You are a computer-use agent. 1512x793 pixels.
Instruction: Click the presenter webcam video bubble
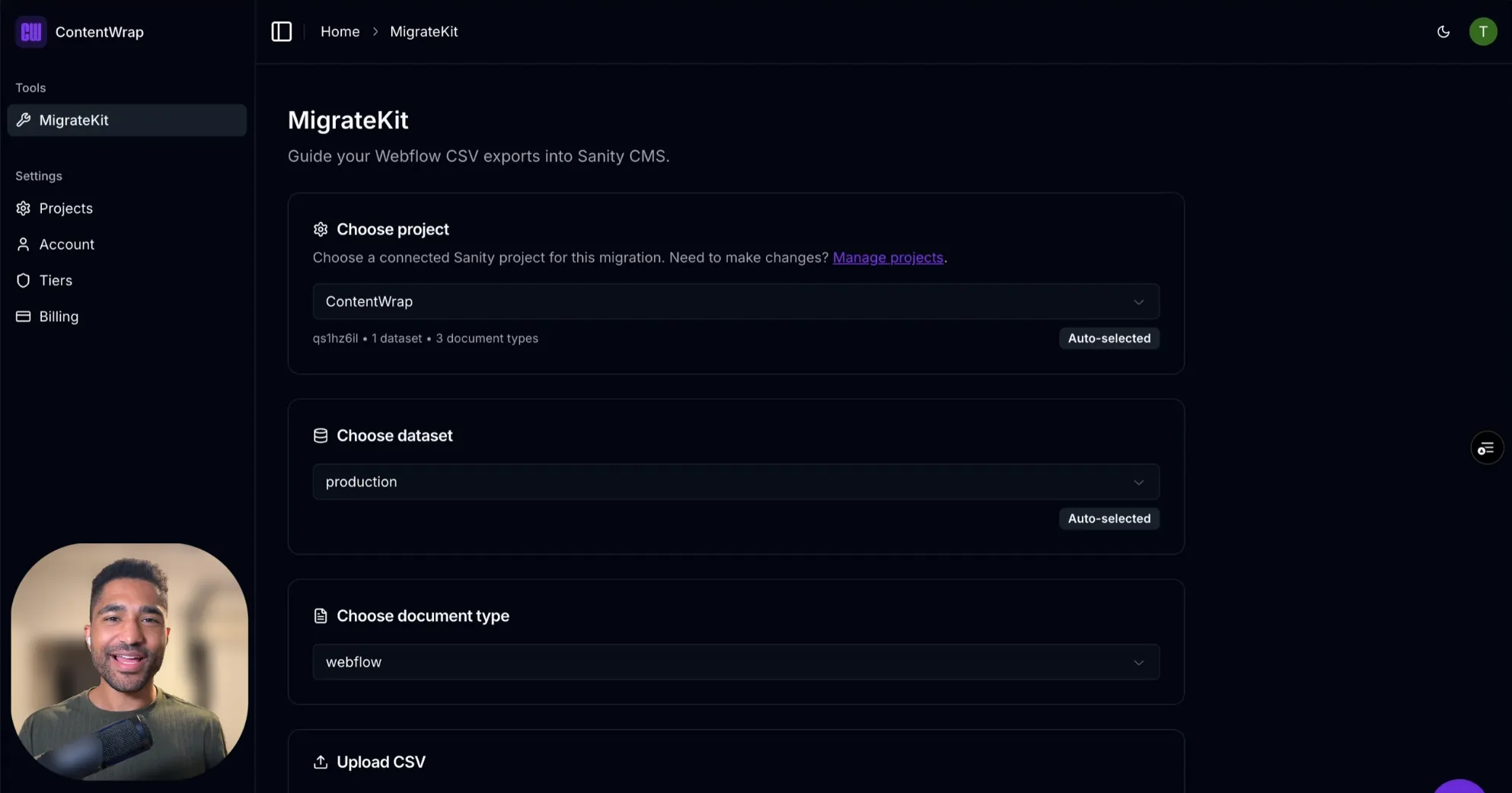pos(129,661)
